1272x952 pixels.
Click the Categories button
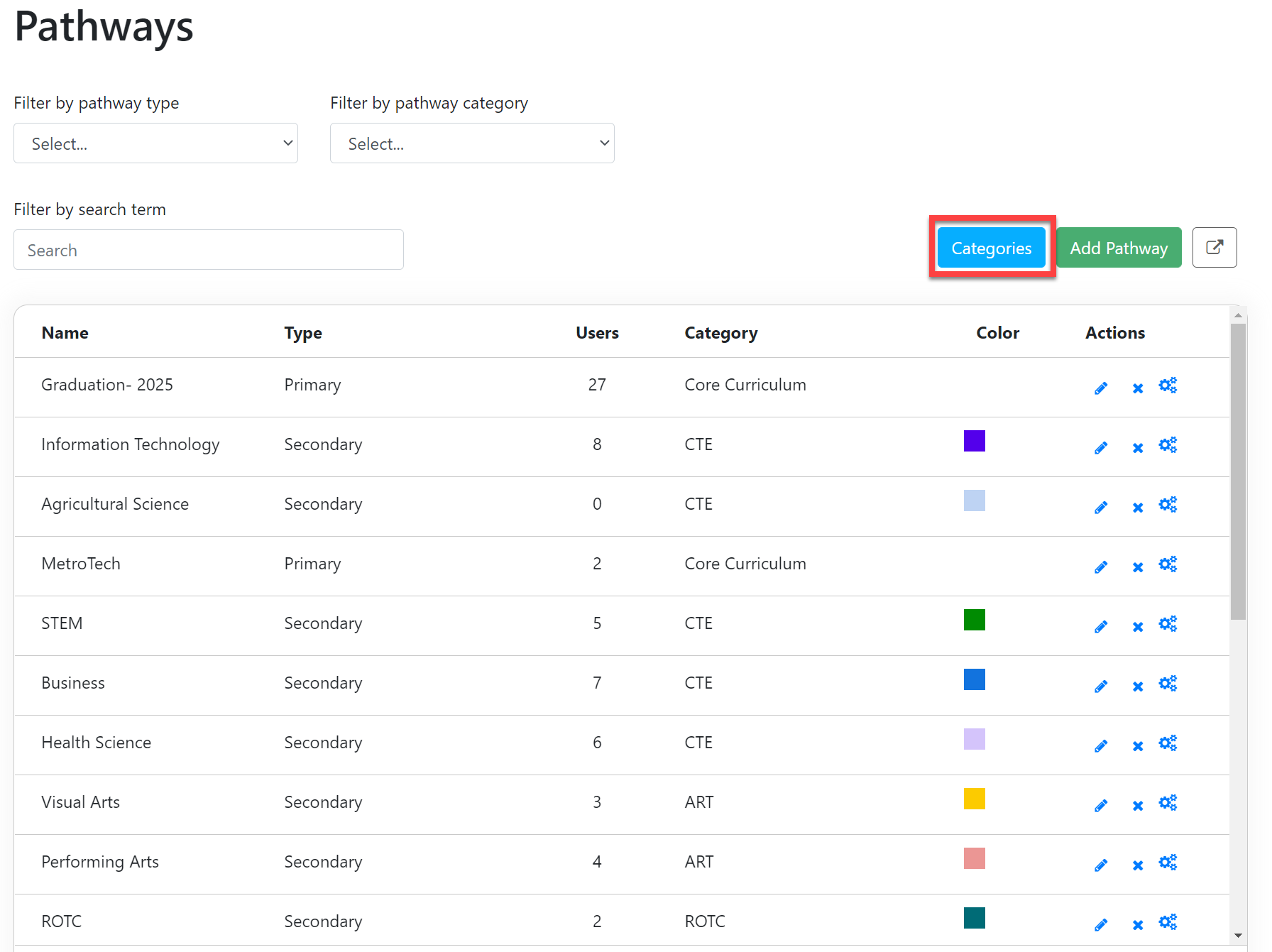coord(992,248)
